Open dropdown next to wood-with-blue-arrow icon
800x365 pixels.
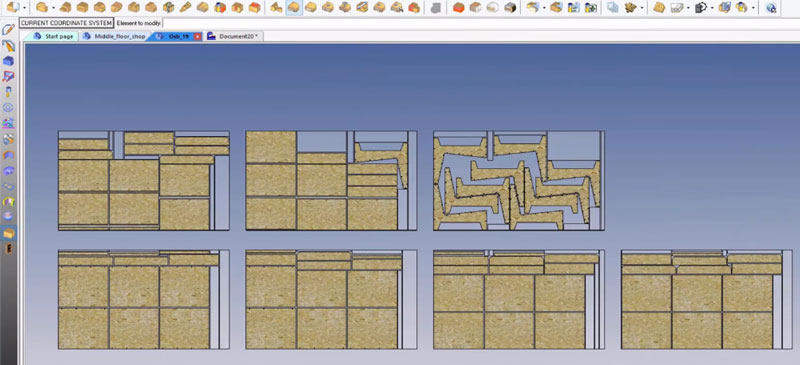click(544, 8)
